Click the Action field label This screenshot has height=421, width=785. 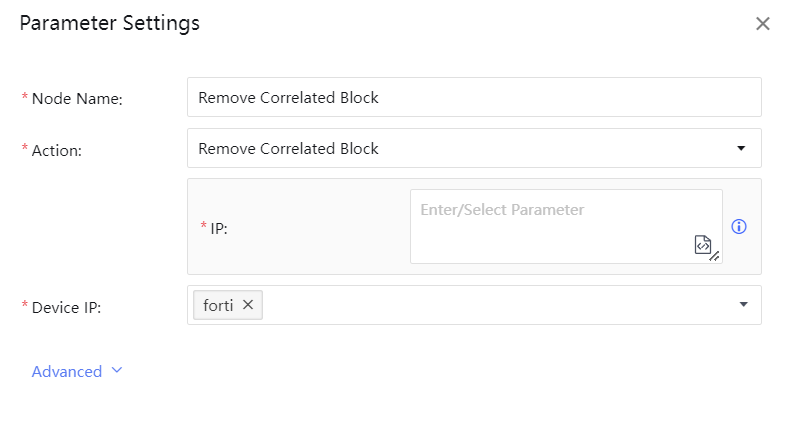tap(57, 150)
